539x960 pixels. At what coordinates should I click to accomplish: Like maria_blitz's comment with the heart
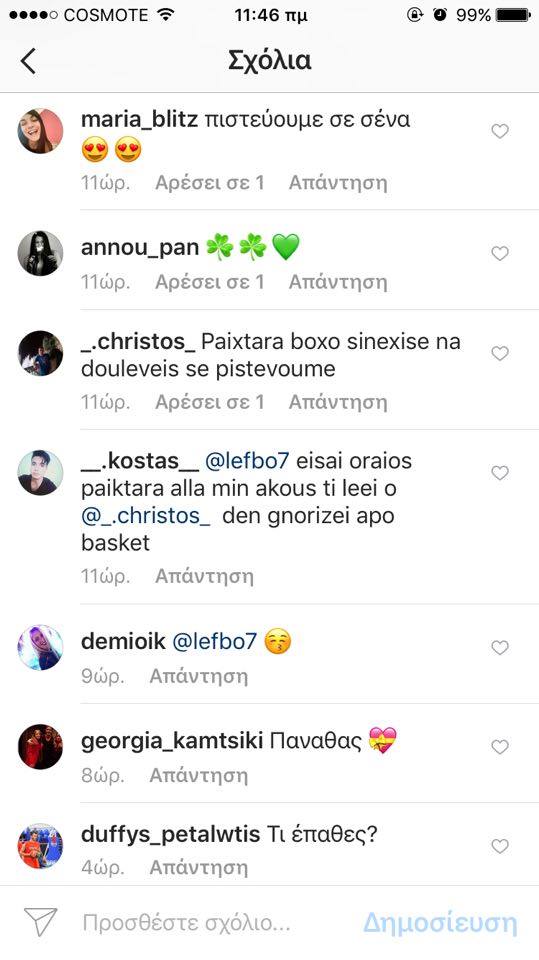pos(500,131)
